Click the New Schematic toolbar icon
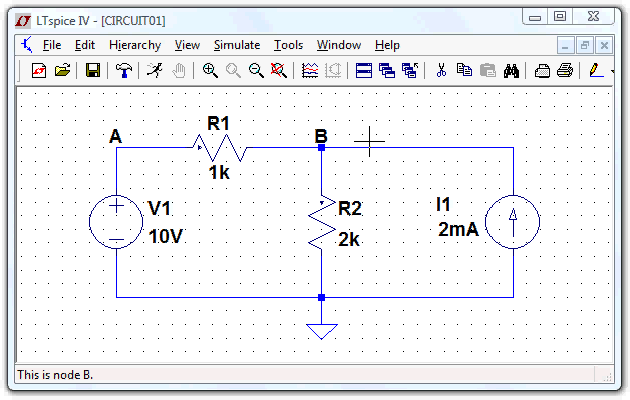 (39, 70)
